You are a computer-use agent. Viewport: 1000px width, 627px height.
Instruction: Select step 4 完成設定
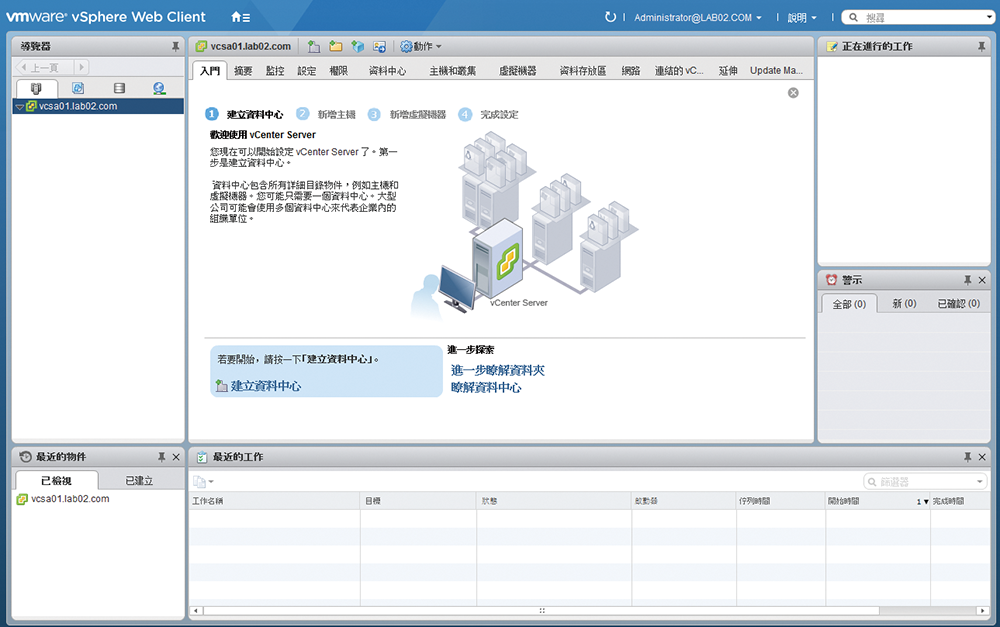[489, 114]
